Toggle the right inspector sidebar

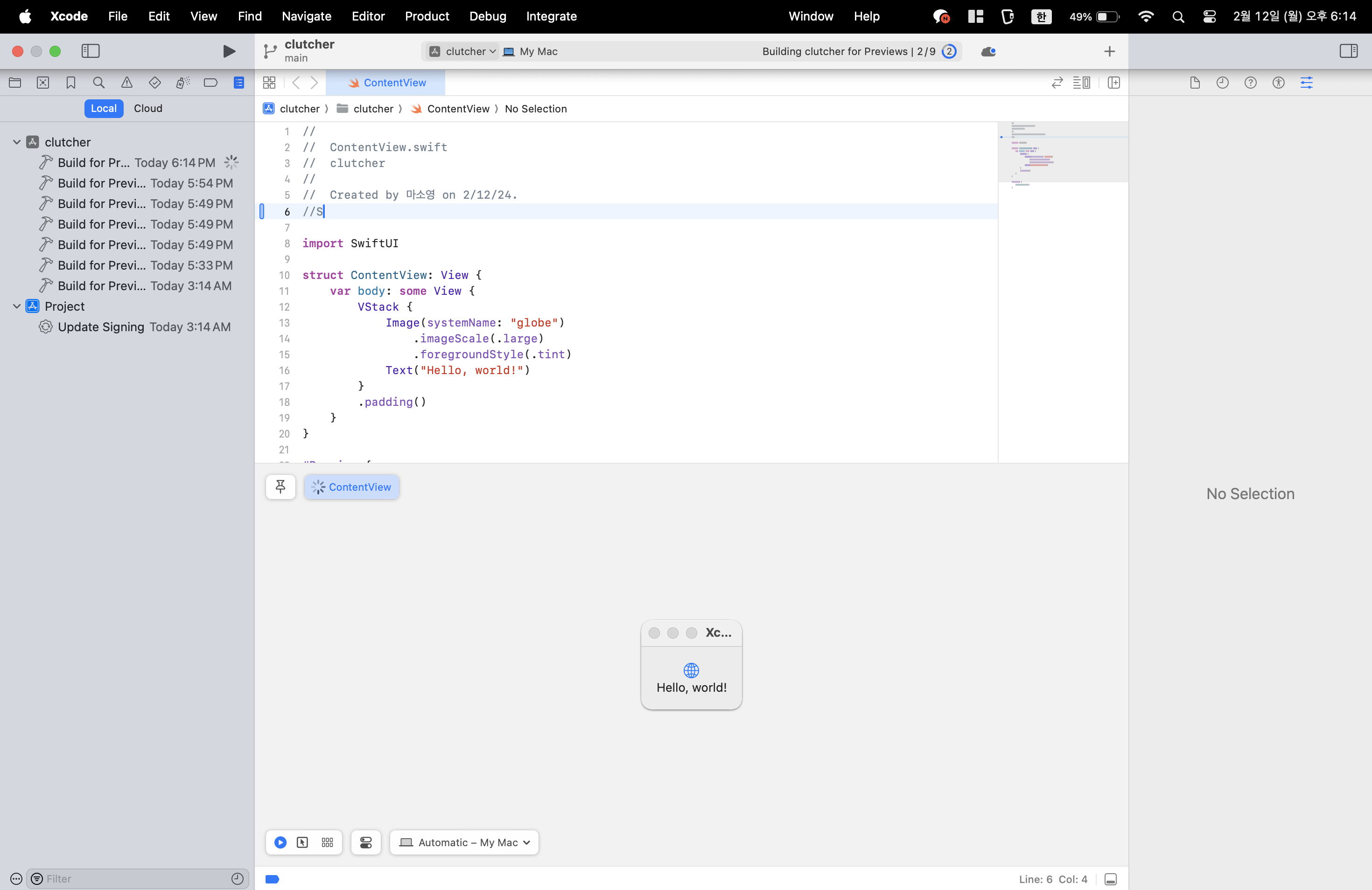point(1348,51)
